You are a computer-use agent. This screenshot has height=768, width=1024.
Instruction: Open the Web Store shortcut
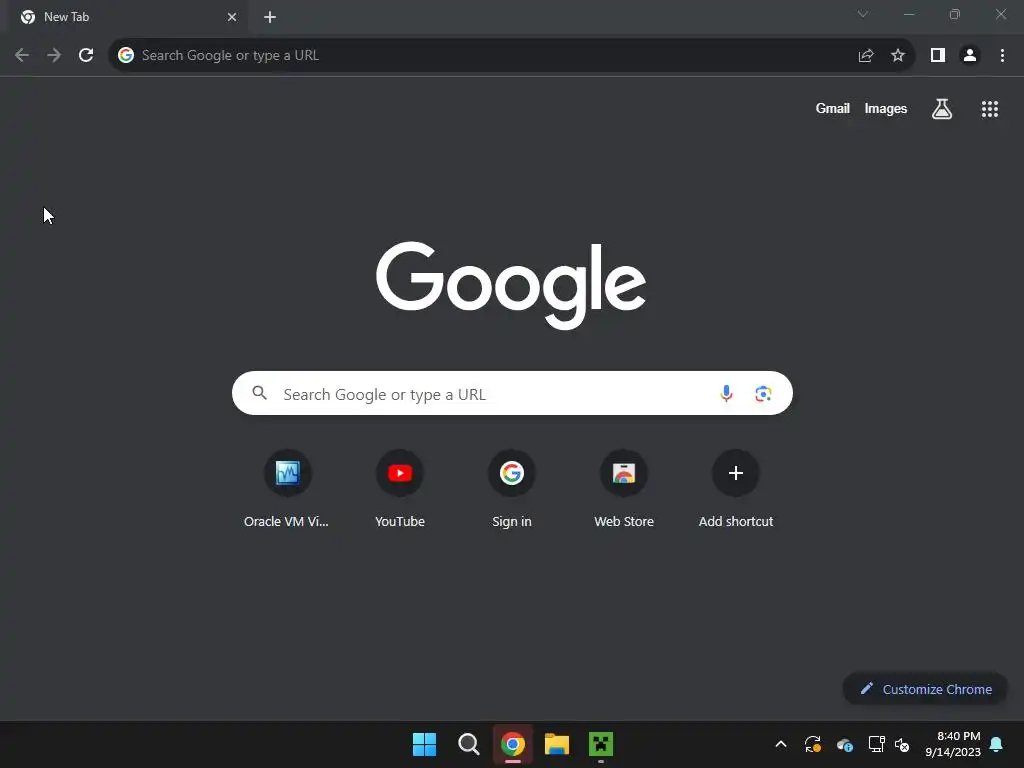click(624, 488)
